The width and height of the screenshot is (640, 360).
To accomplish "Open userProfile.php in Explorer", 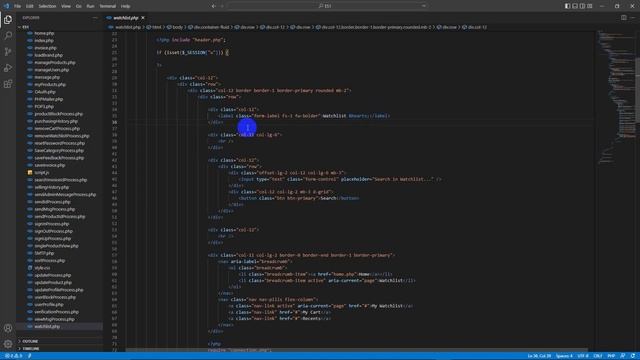I will pos(49,305).
